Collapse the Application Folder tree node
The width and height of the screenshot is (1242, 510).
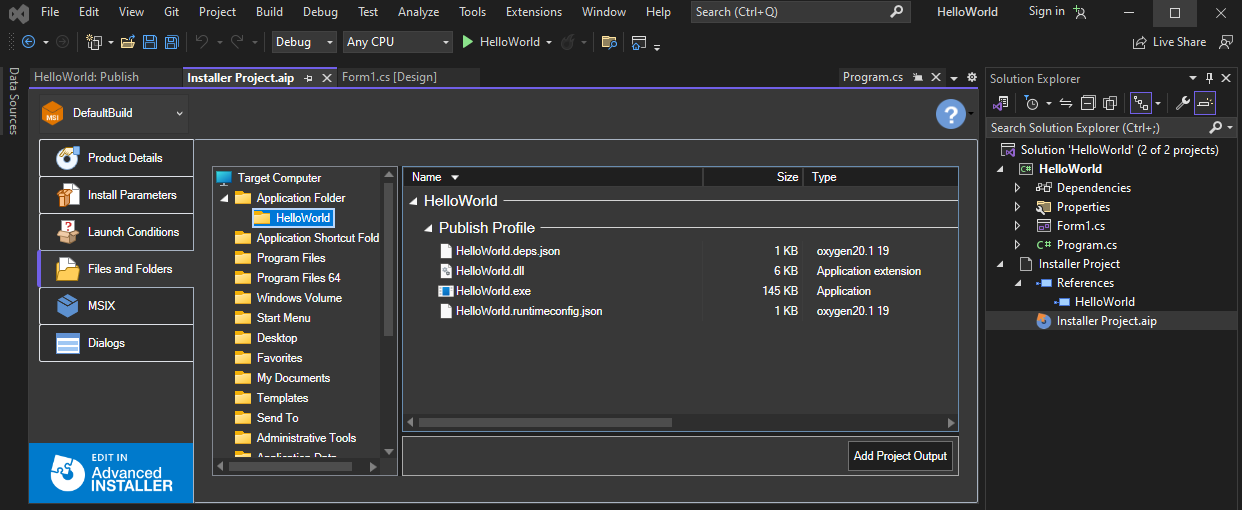pyautogui.click(x=224, y=198)
